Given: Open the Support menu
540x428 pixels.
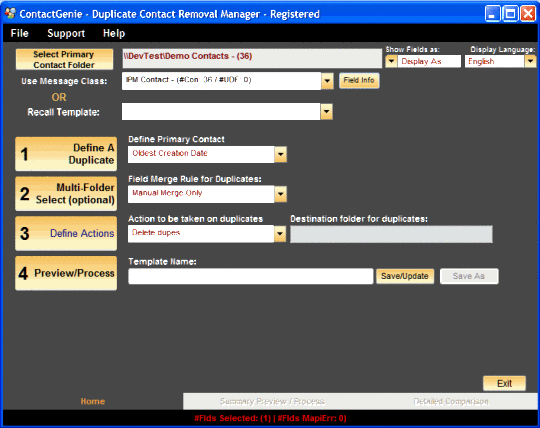Looking at the screenshot, I should point(66,33).
